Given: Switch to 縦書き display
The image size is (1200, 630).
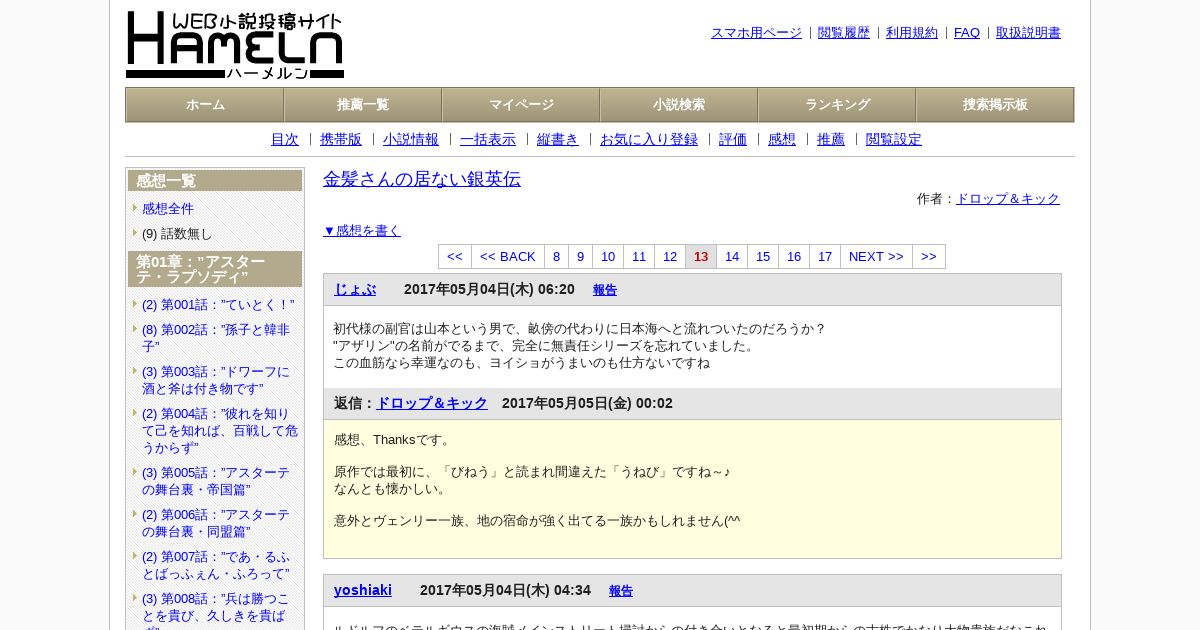Looking at the screenshot, I should tap(558, 140).
